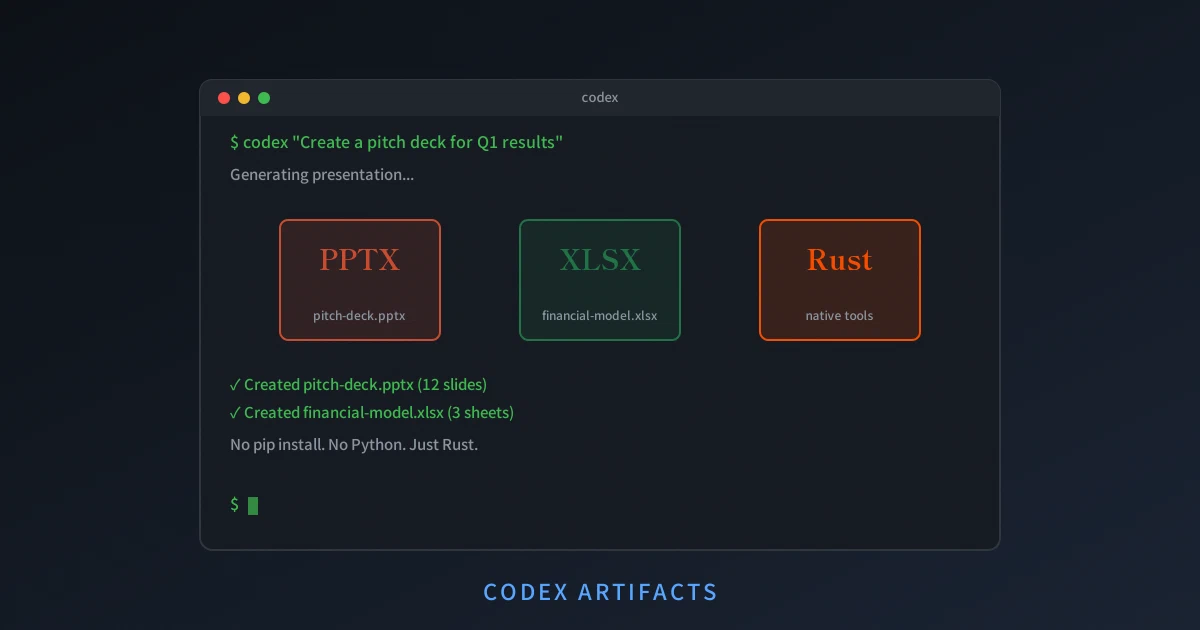Viewport: 1200px width, 630px height.
Task: Select the codex pitch deck command line
Action: point(397,142)
